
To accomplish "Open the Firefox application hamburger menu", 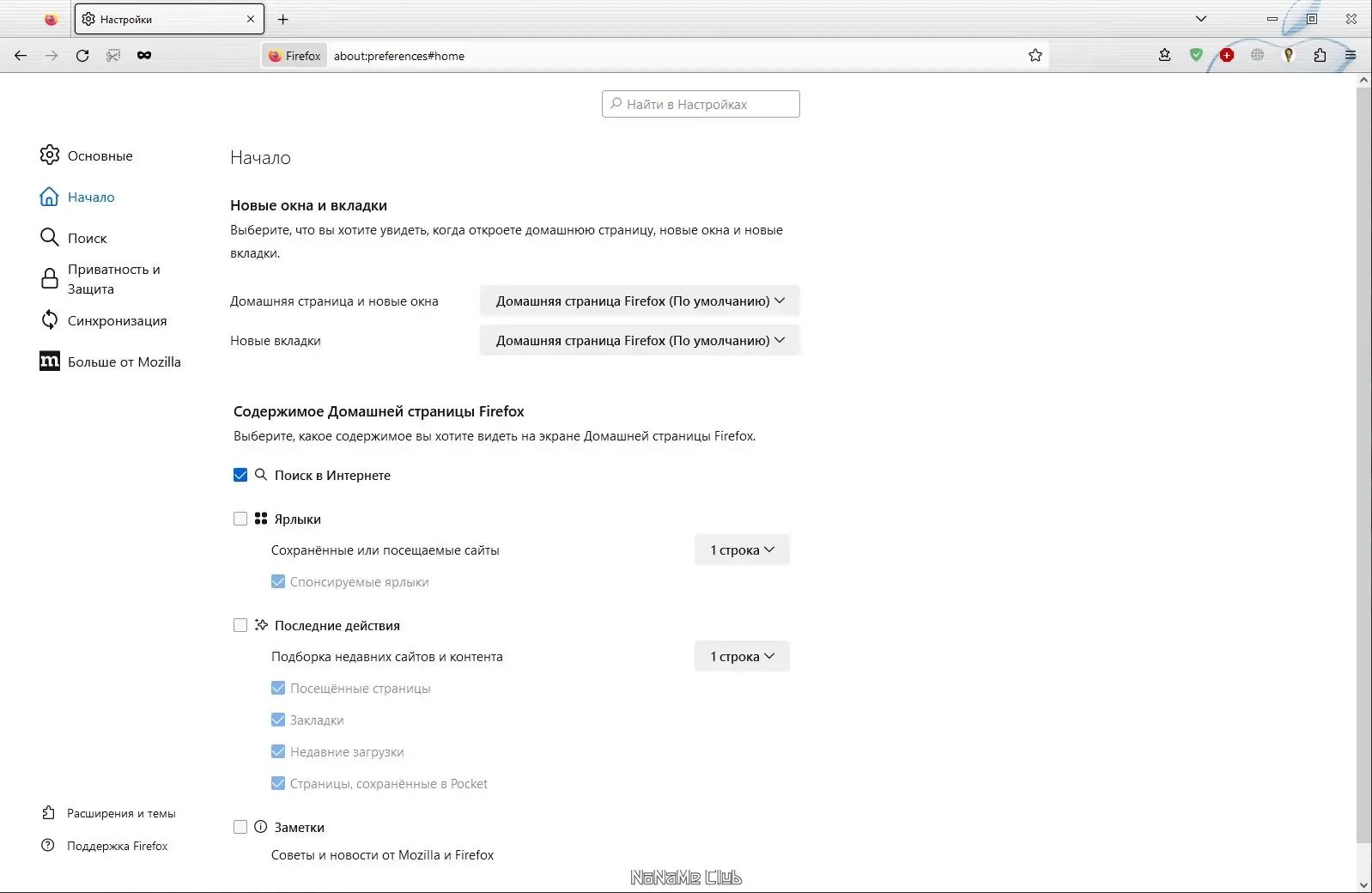I will [x=1351, y=56].
